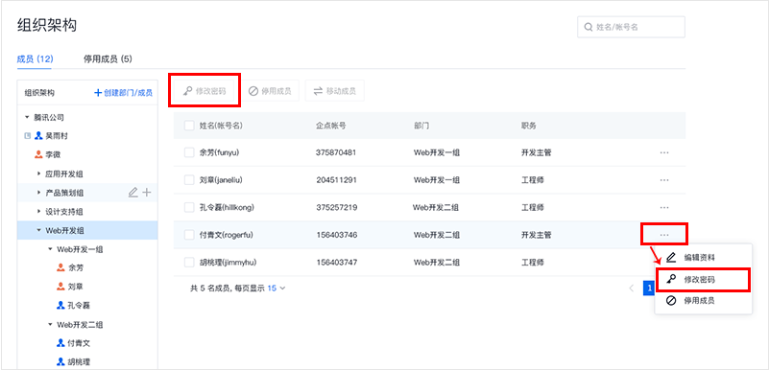Image resolution: width=770 pixels, height=370 pixels.
Task: Expand the 应用开发组 tree node
Action: click(x=39, y=174)
